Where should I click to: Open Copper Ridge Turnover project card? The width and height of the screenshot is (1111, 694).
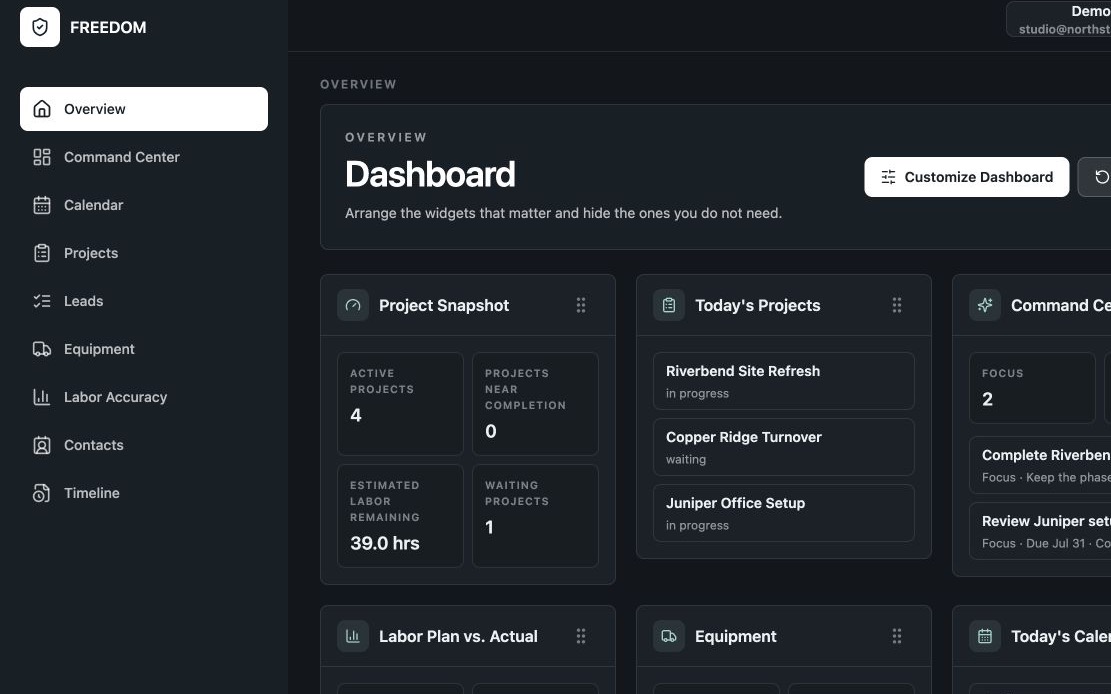784,447
